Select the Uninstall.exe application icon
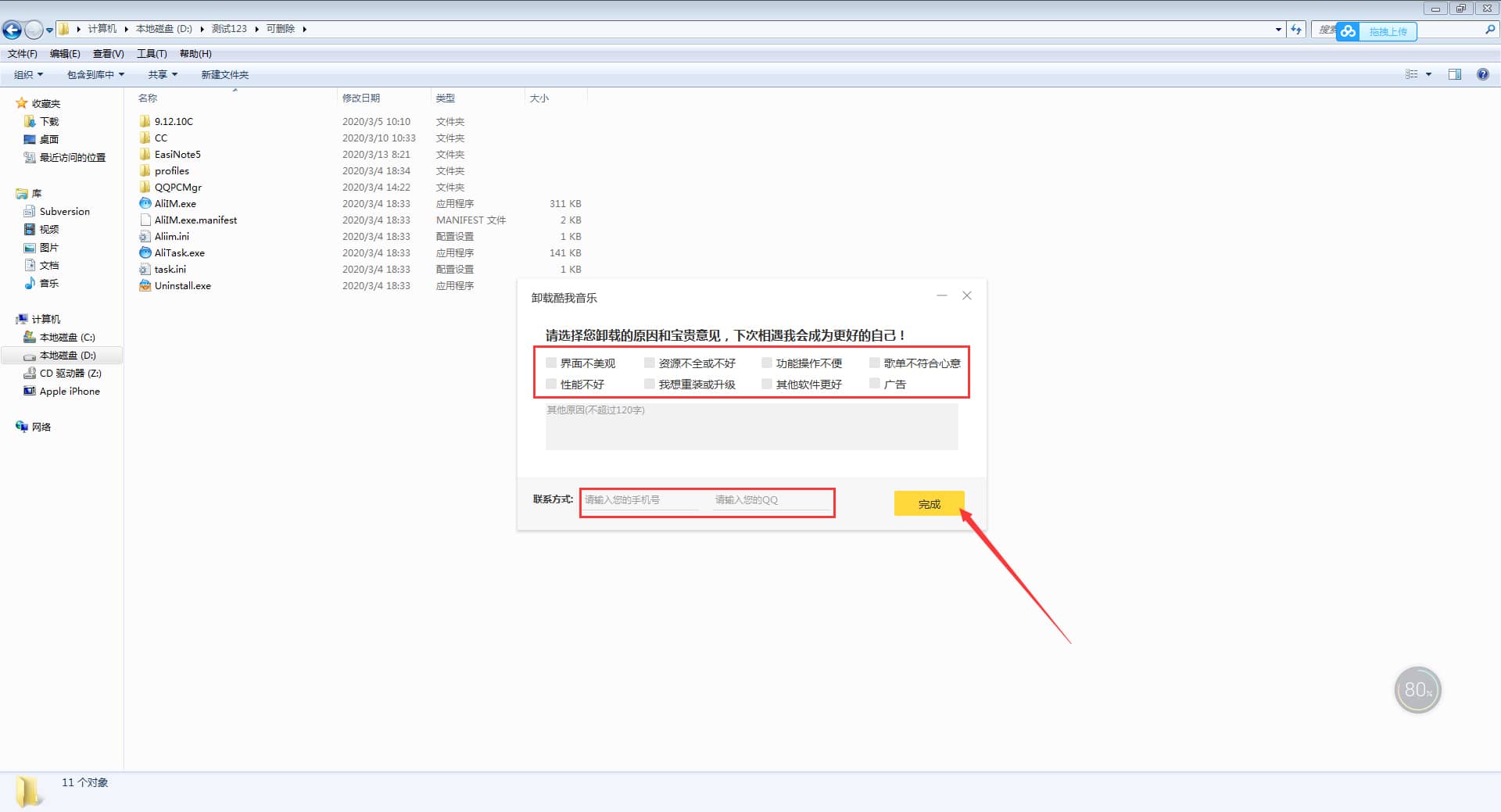Image resolution: width=1501 pixels, height=812 pixels. click(145, 285)
